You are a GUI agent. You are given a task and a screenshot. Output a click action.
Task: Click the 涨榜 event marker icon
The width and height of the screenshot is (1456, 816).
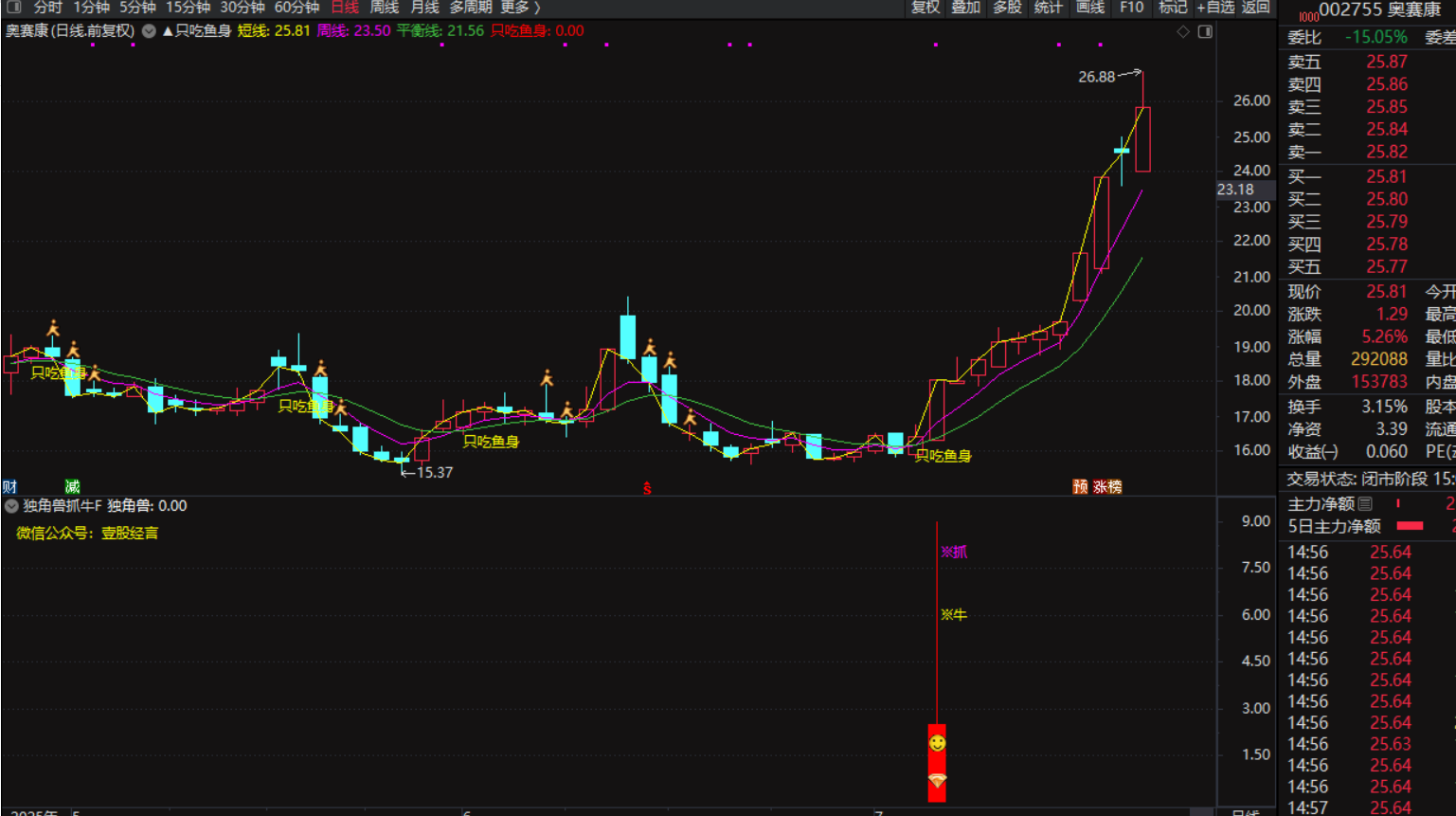[1107, 486]
